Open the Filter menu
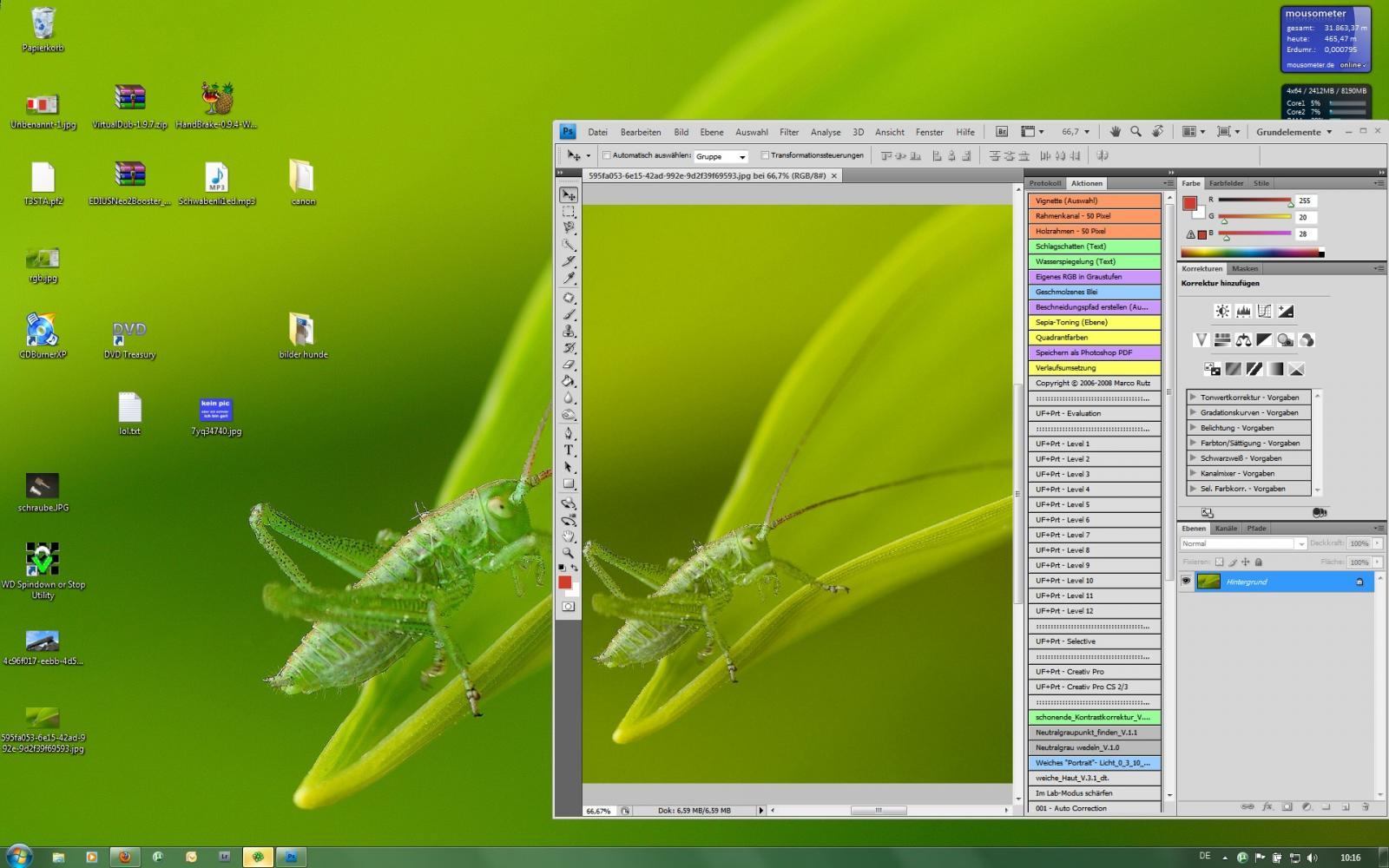Viewport: 1389px width, 868px height. (789, 132)
